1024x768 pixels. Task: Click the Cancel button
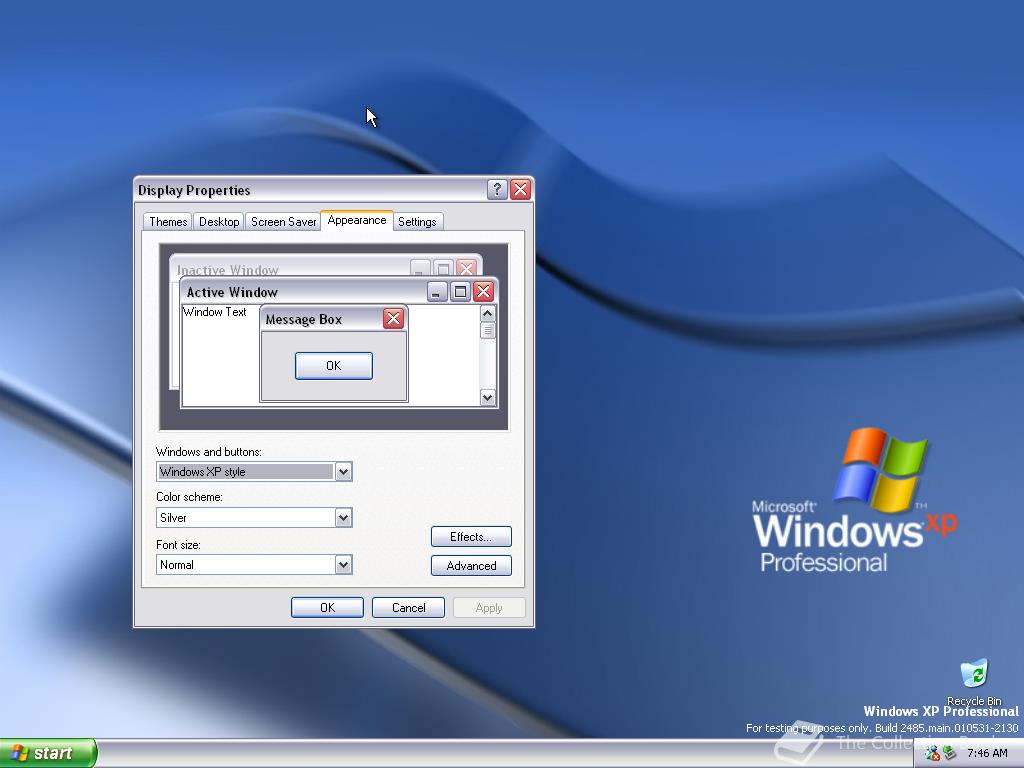coord(408,607)
